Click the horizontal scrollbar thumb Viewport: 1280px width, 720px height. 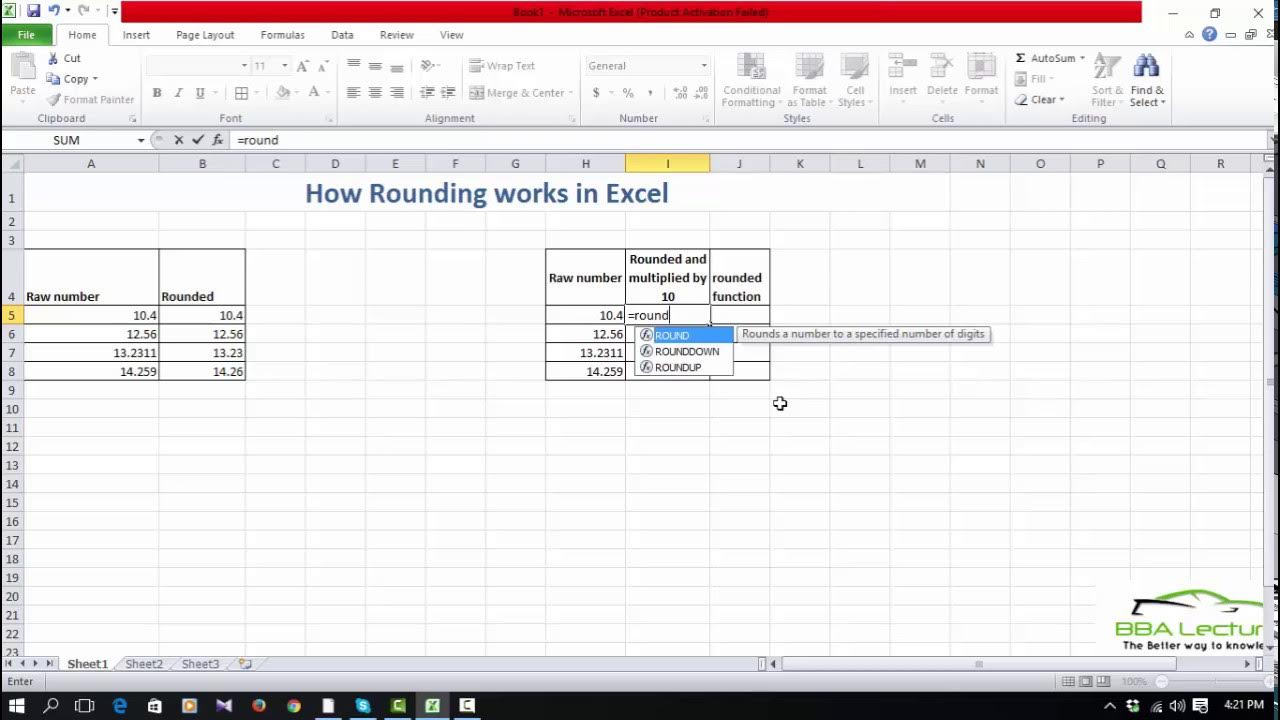(979, 664)
